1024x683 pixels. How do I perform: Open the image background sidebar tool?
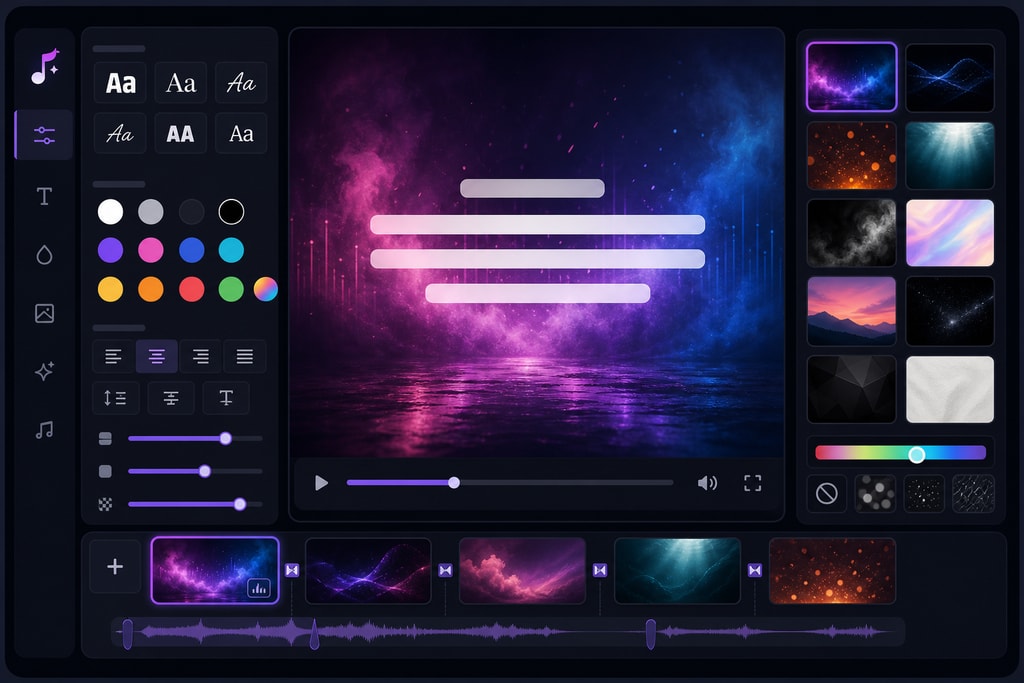(44, 313)
